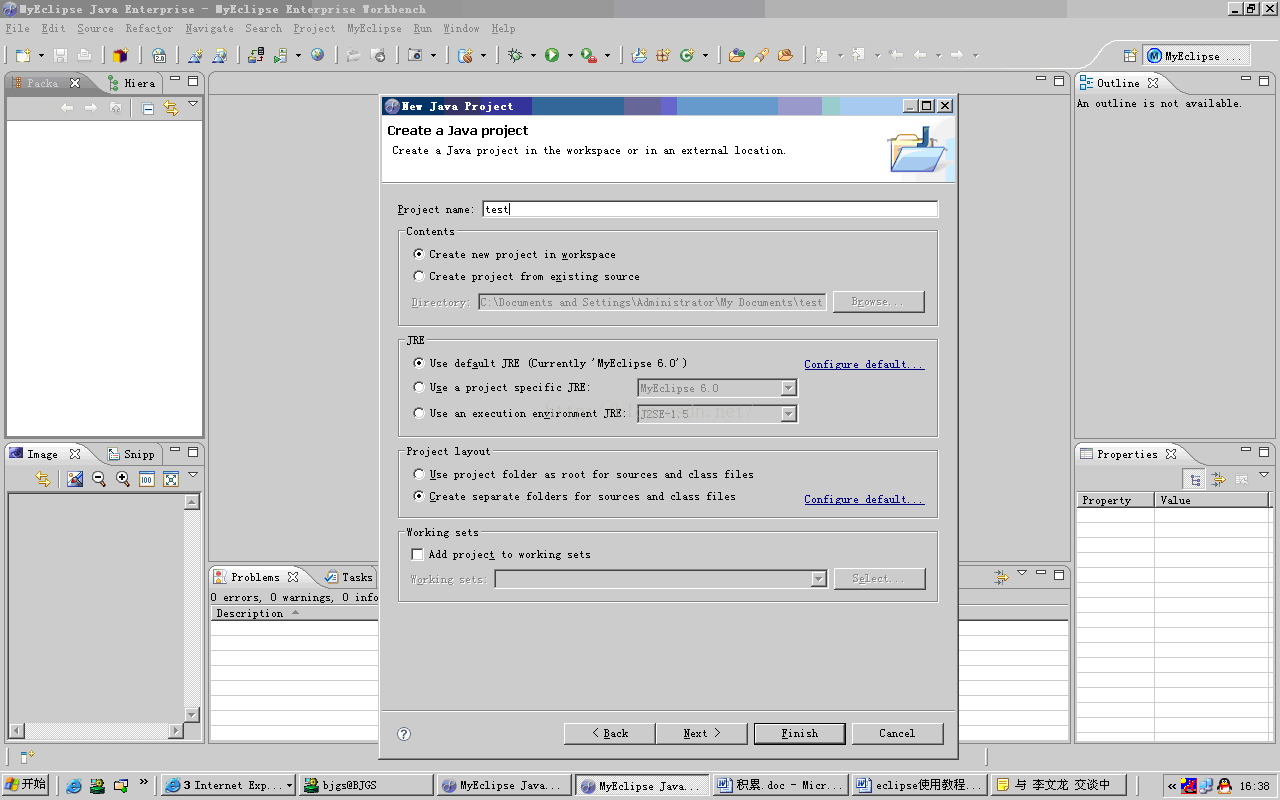Click Zoom Out in Image panel
1280x800 pixels.
pos(99,479)
